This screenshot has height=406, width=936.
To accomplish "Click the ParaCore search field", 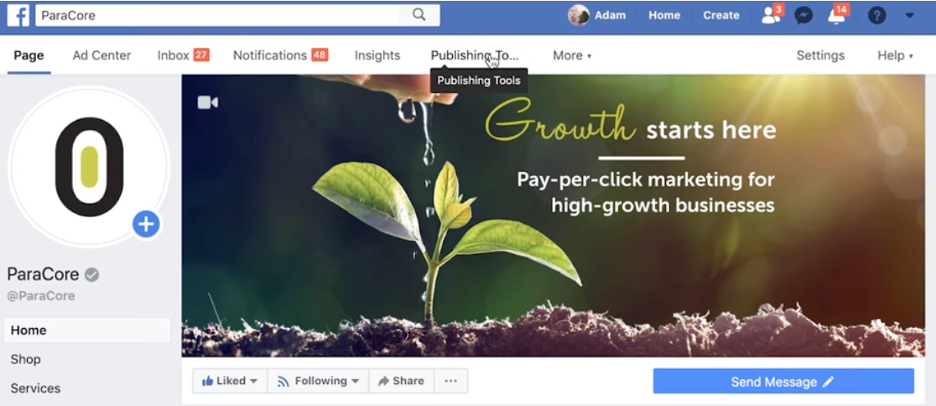I will pyautogui.click(x=217, y=16).
